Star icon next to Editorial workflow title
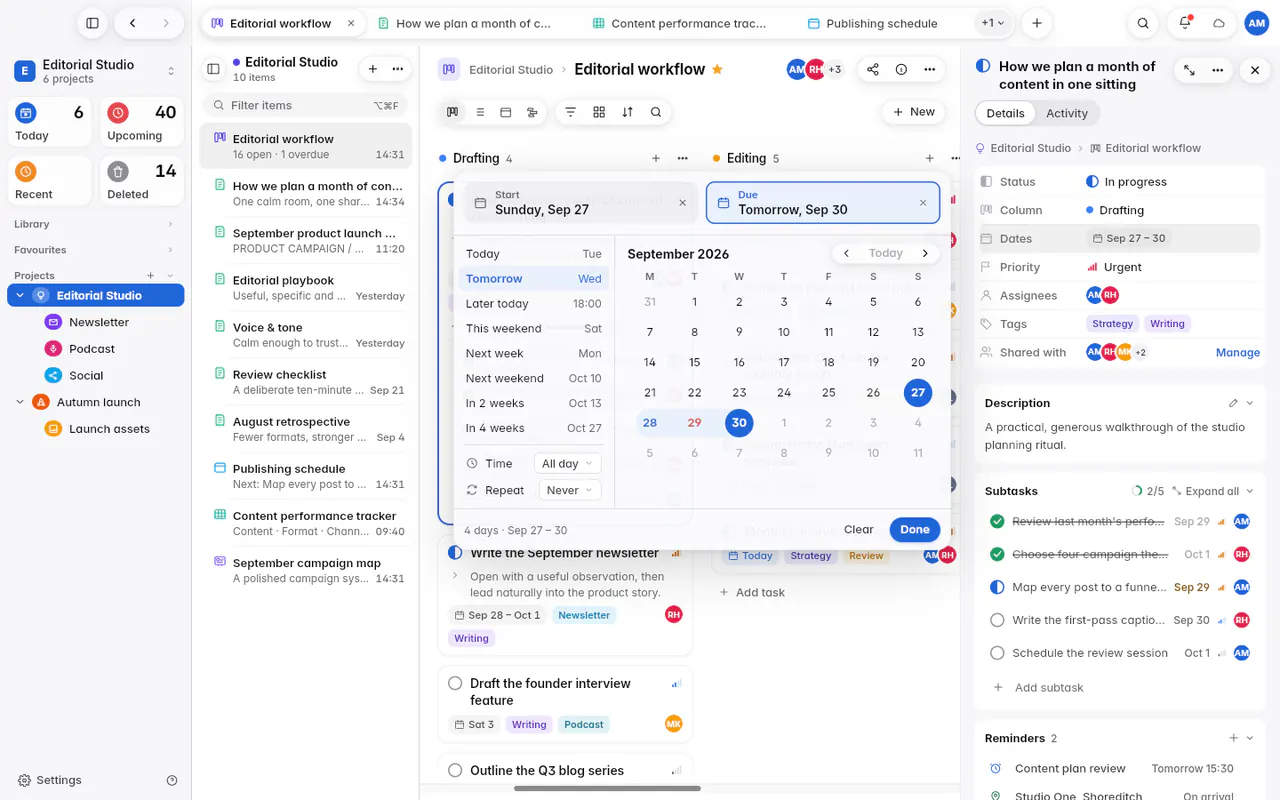Screen dimensions: 1280x800 (717, 69)
